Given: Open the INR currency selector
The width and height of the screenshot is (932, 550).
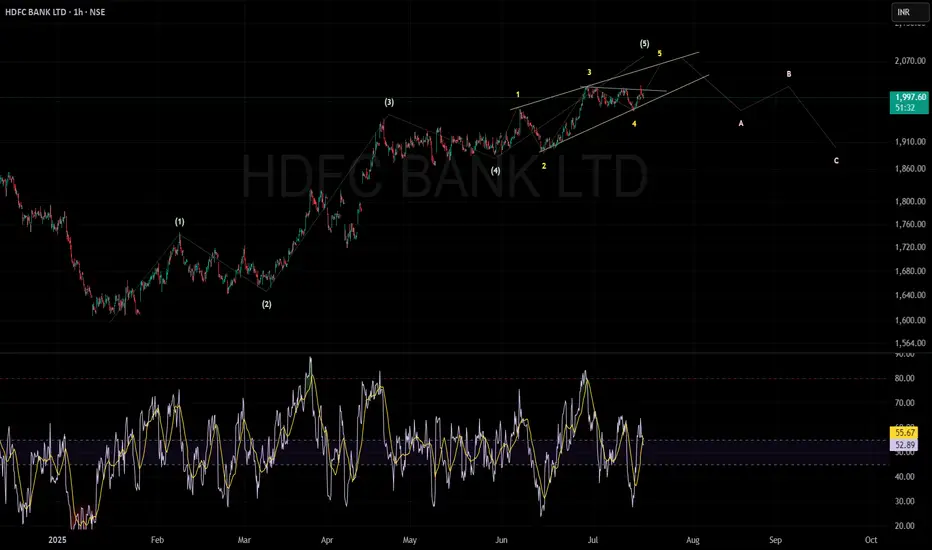Looking at the screenshot, I should pyautogui.click(x=910, y=12).
